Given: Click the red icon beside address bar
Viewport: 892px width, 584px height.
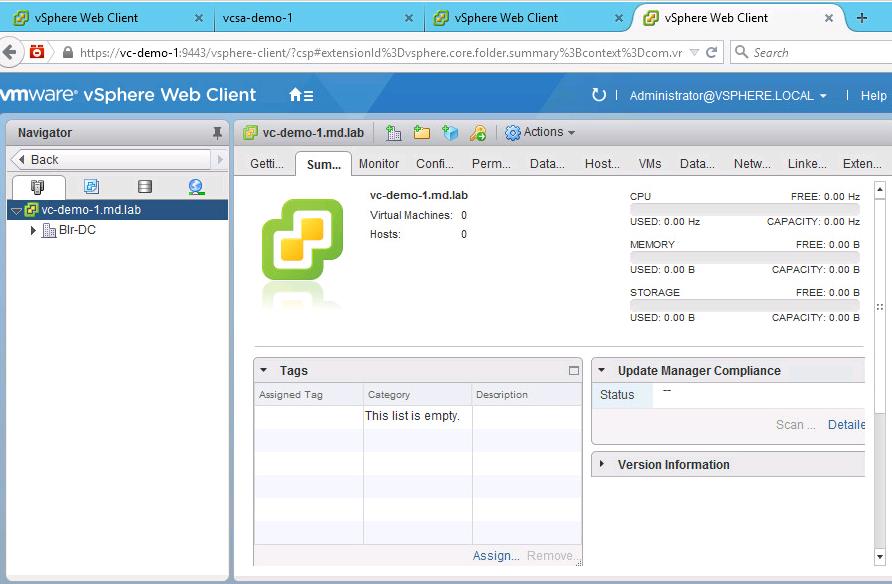Looking at the screenshot, I should pyautogui.click(x=37, y=52).
